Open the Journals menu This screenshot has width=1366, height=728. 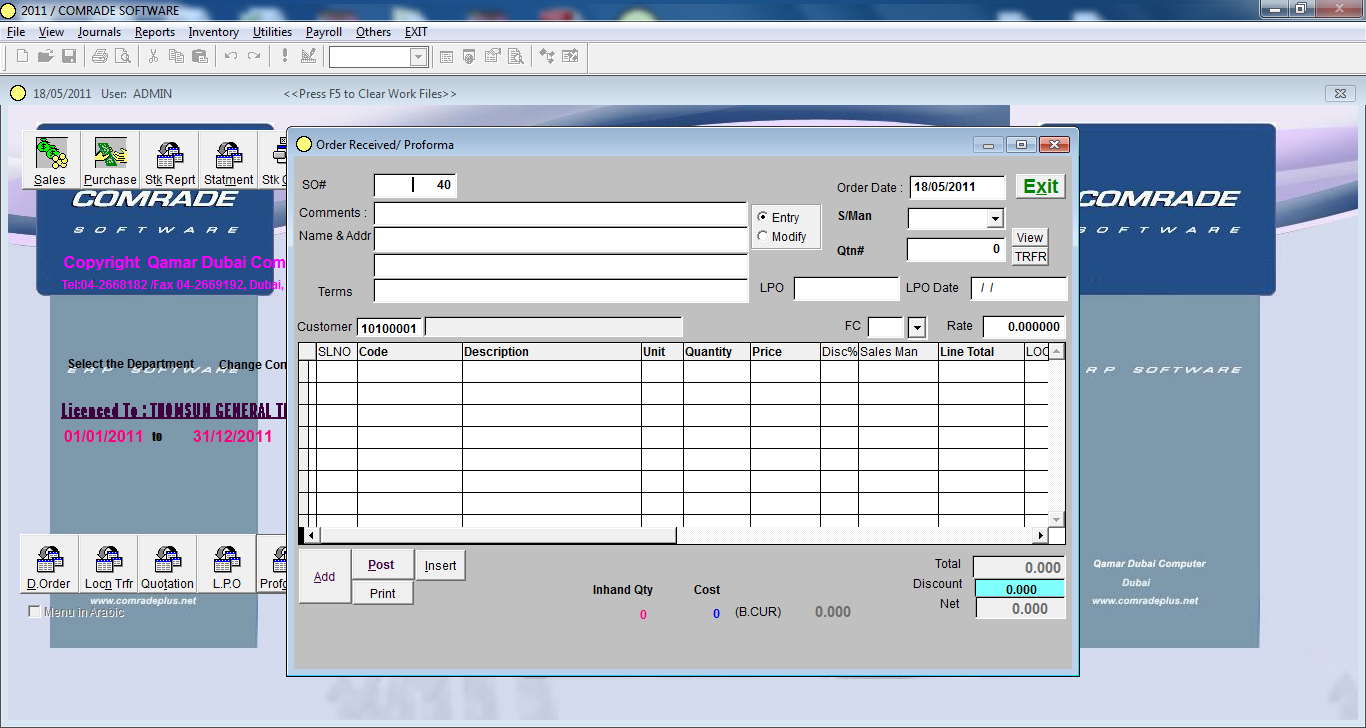(x=98, y=31)
